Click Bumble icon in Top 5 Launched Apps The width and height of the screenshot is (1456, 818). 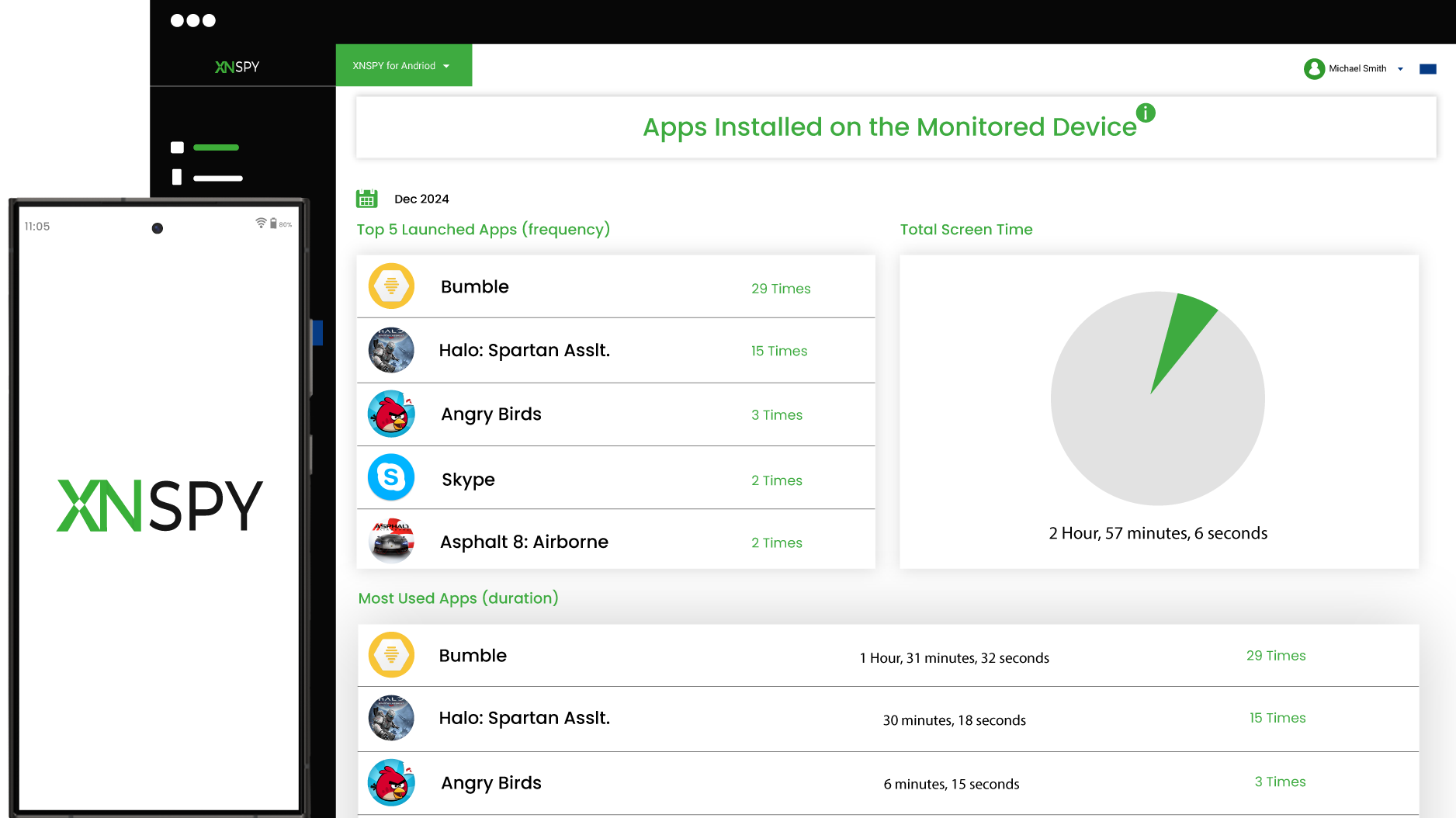coord(391,286)
